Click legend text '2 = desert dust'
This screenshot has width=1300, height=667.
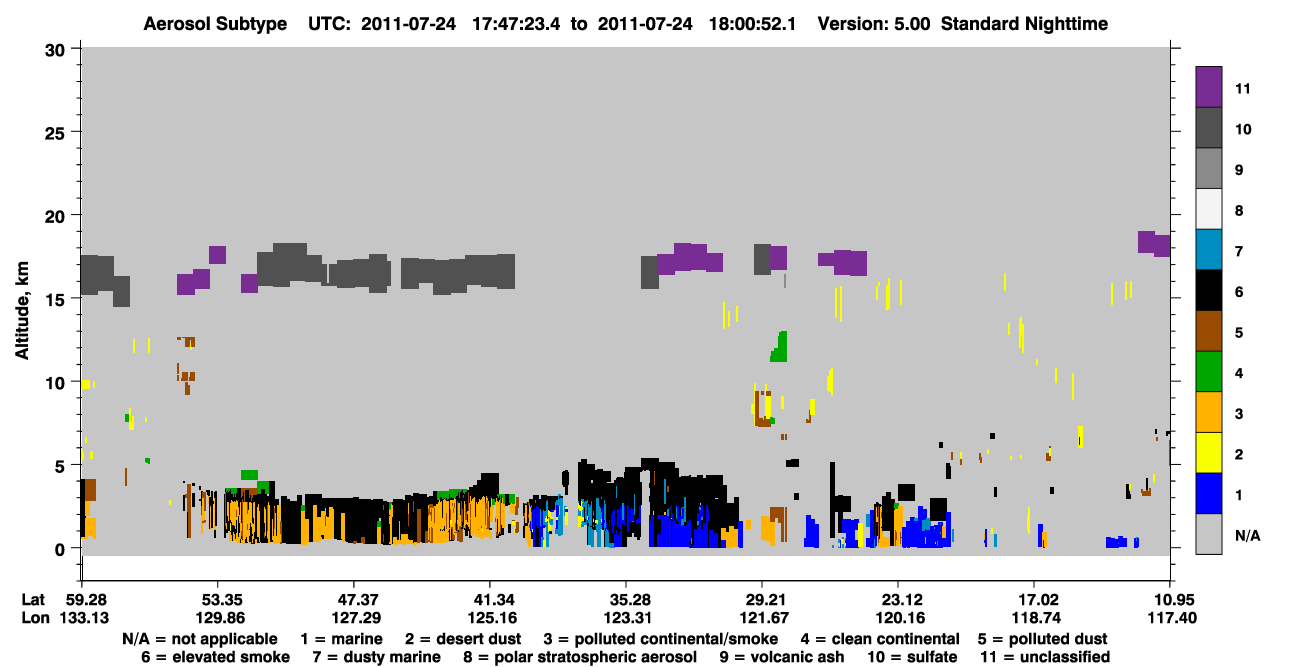(463, 638)
